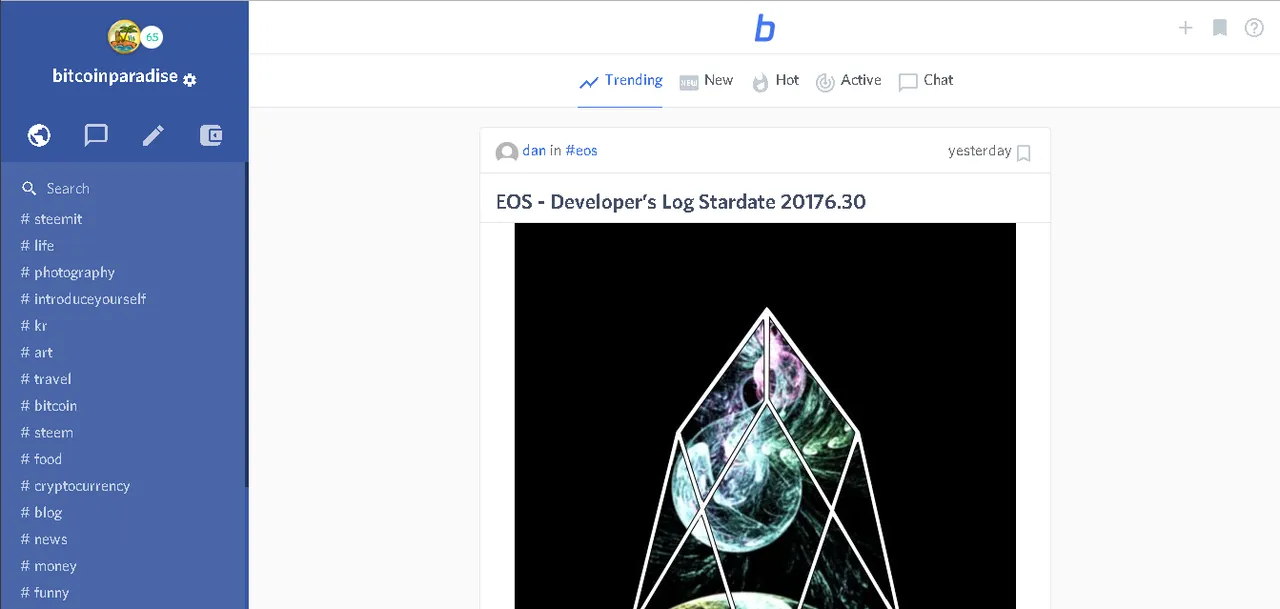Image resolution: width=1280 pixels, height=609 pixels.
Task: Open the reputation badge showing 65
Action: point(151,38)
